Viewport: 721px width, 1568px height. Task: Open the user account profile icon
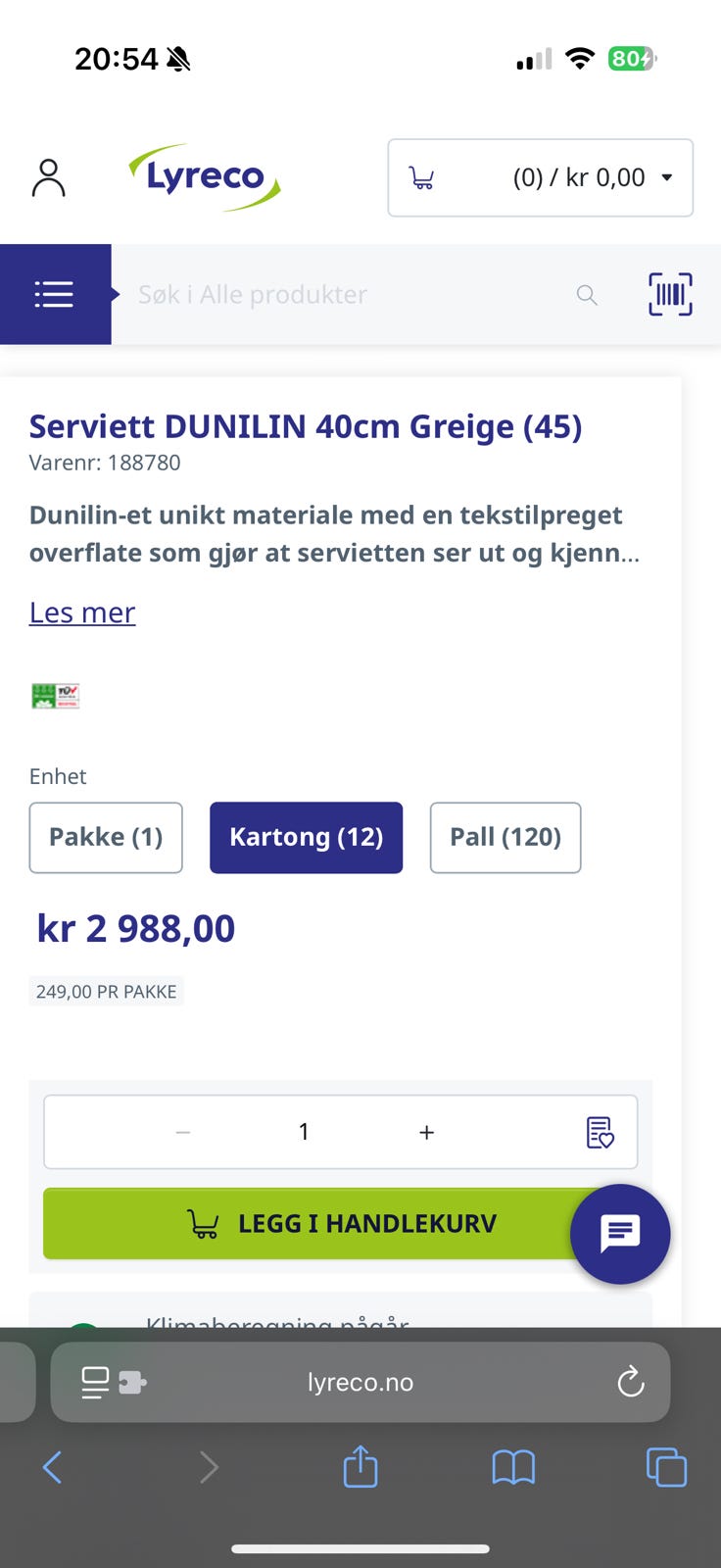point(48,177)
